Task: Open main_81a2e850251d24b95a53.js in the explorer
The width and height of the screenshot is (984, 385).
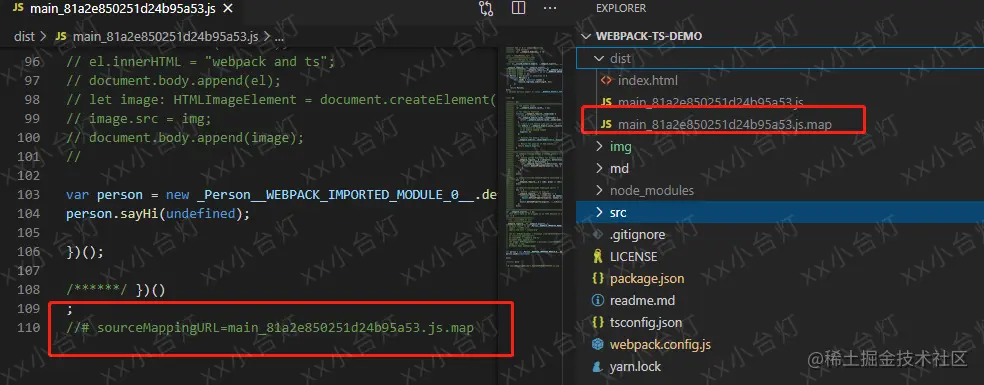Action: pyautogui.click(x=710, y=102)
